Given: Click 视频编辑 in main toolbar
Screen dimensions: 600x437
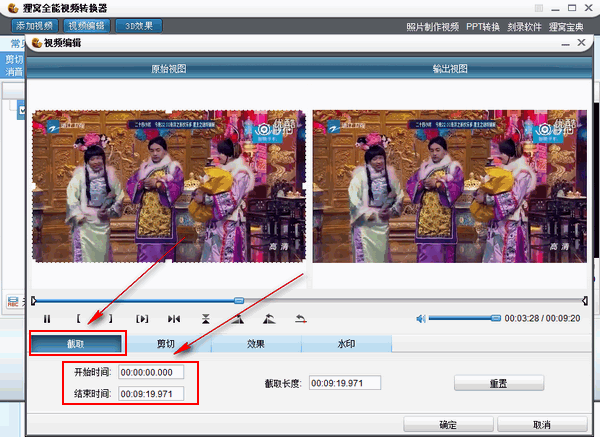Looking at the screenshot, I should point(86,26).
